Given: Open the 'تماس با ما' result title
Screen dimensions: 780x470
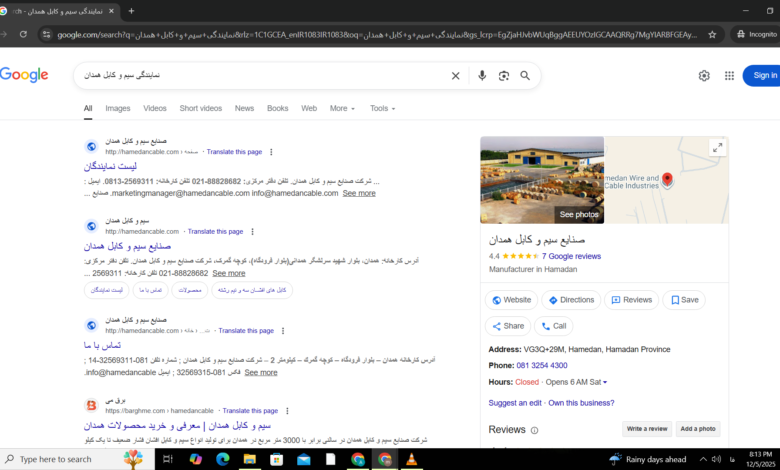Looking at the screenshot, I should pyautogui.click(x=102, y=345).
